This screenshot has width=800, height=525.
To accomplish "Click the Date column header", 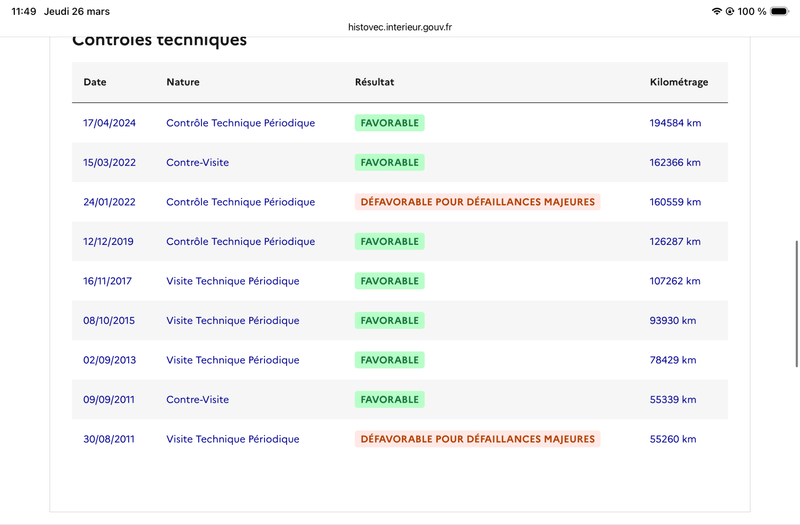I will point(95,82).
